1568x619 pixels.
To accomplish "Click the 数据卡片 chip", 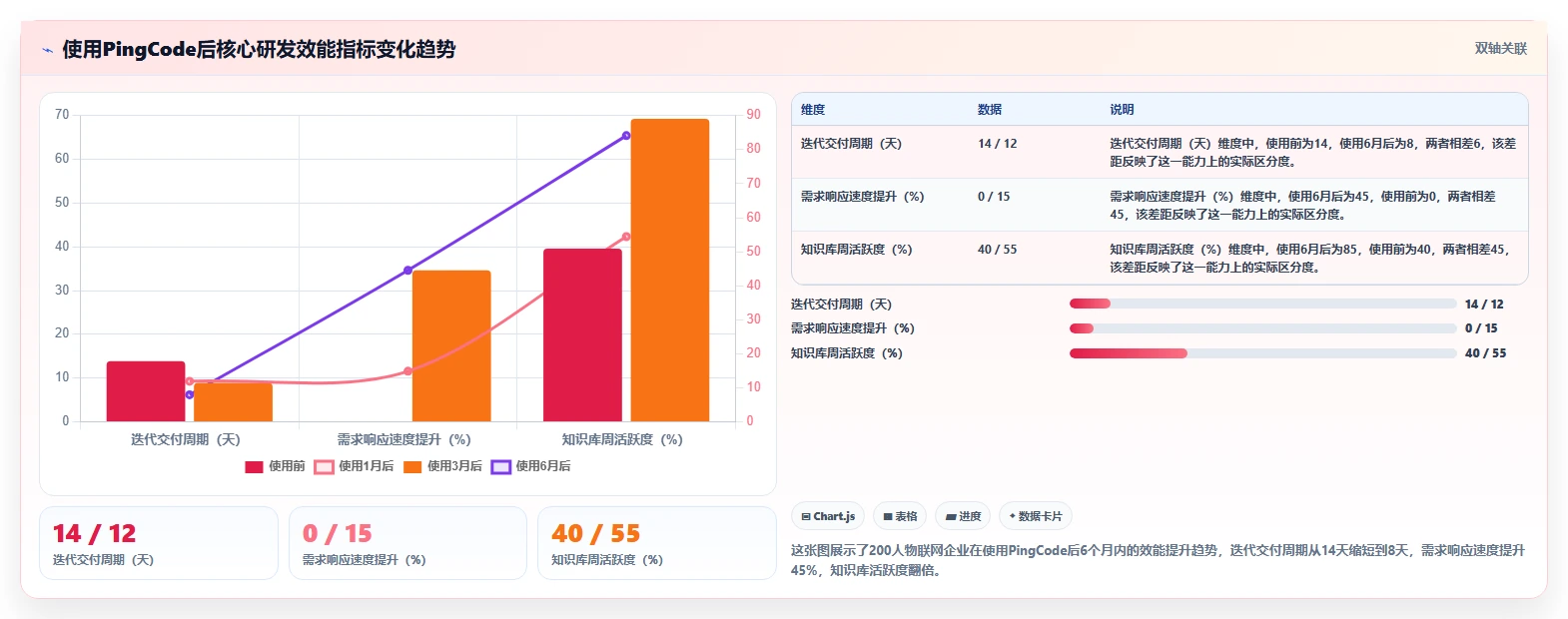I will click(1036, 516).
